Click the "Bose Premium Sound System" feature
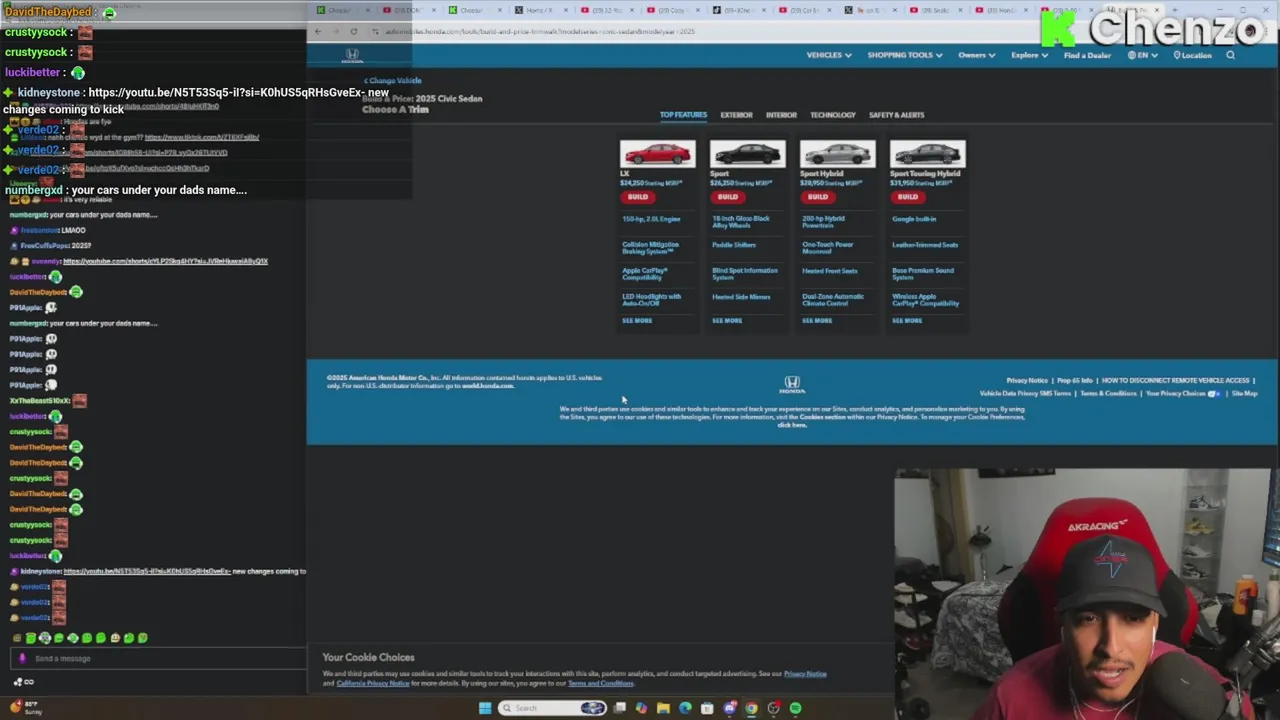The image size is (1280, 720). [923, 274]
